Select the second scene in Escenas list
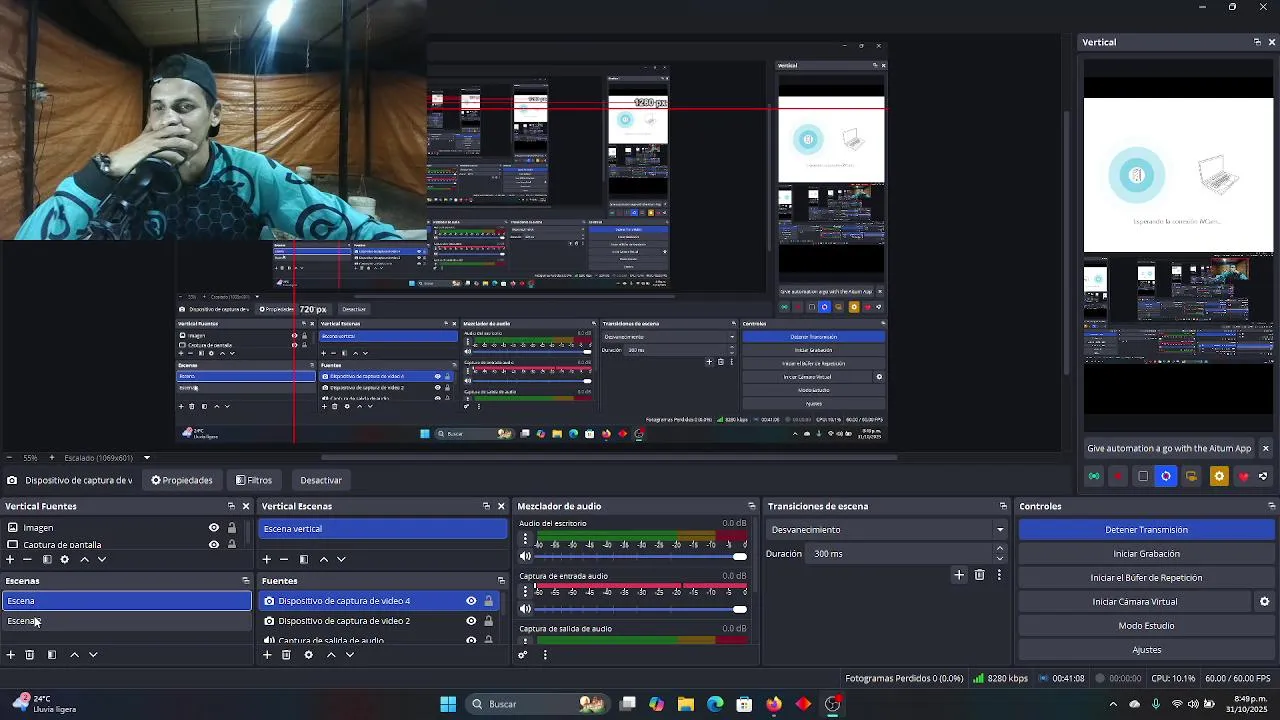This screenshot has height=720, width=1280. click(126, 621)
